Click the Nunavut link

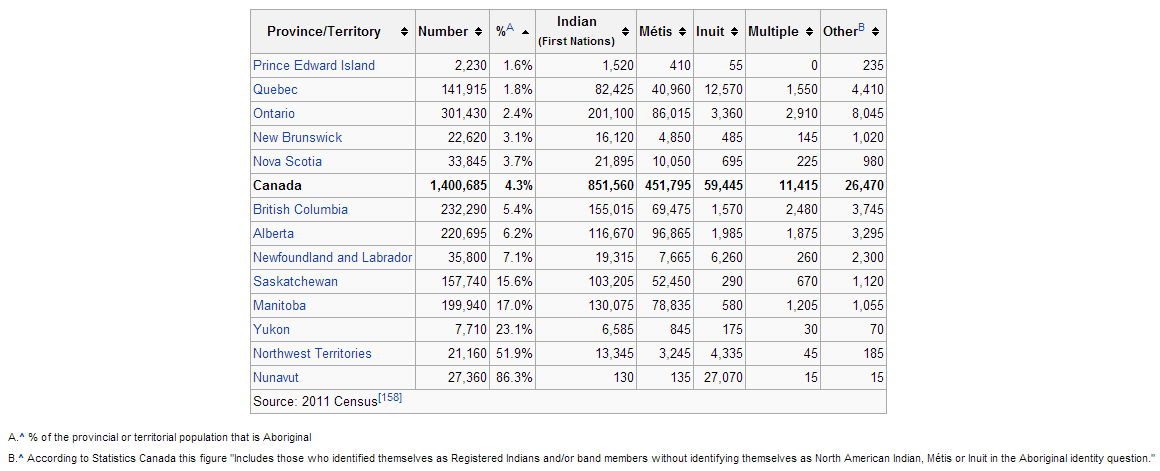coord(276,378)
